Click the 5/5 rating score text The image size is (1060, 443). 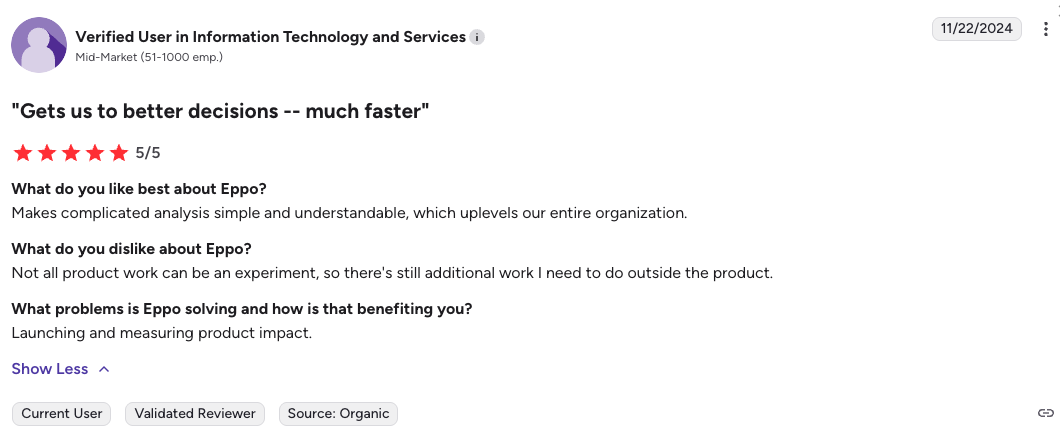(148, 153)
